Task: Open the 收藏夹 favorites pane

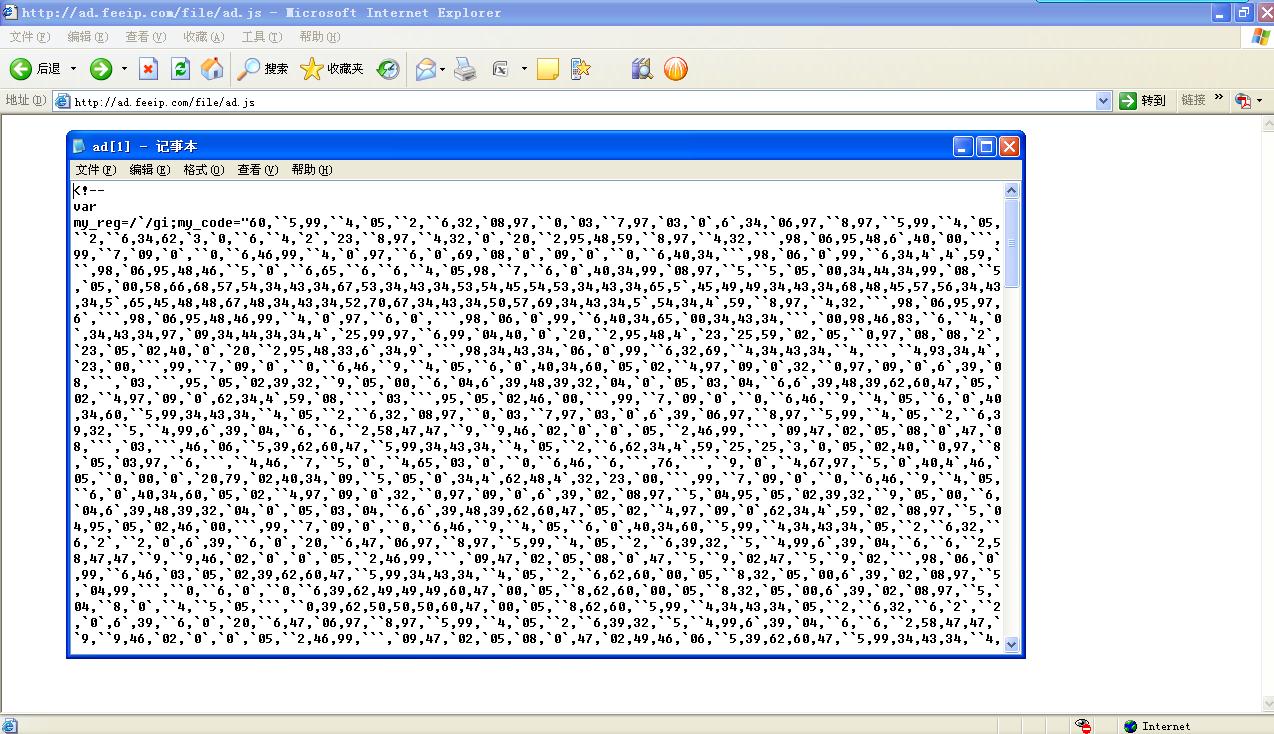Action: click(333, 69)
